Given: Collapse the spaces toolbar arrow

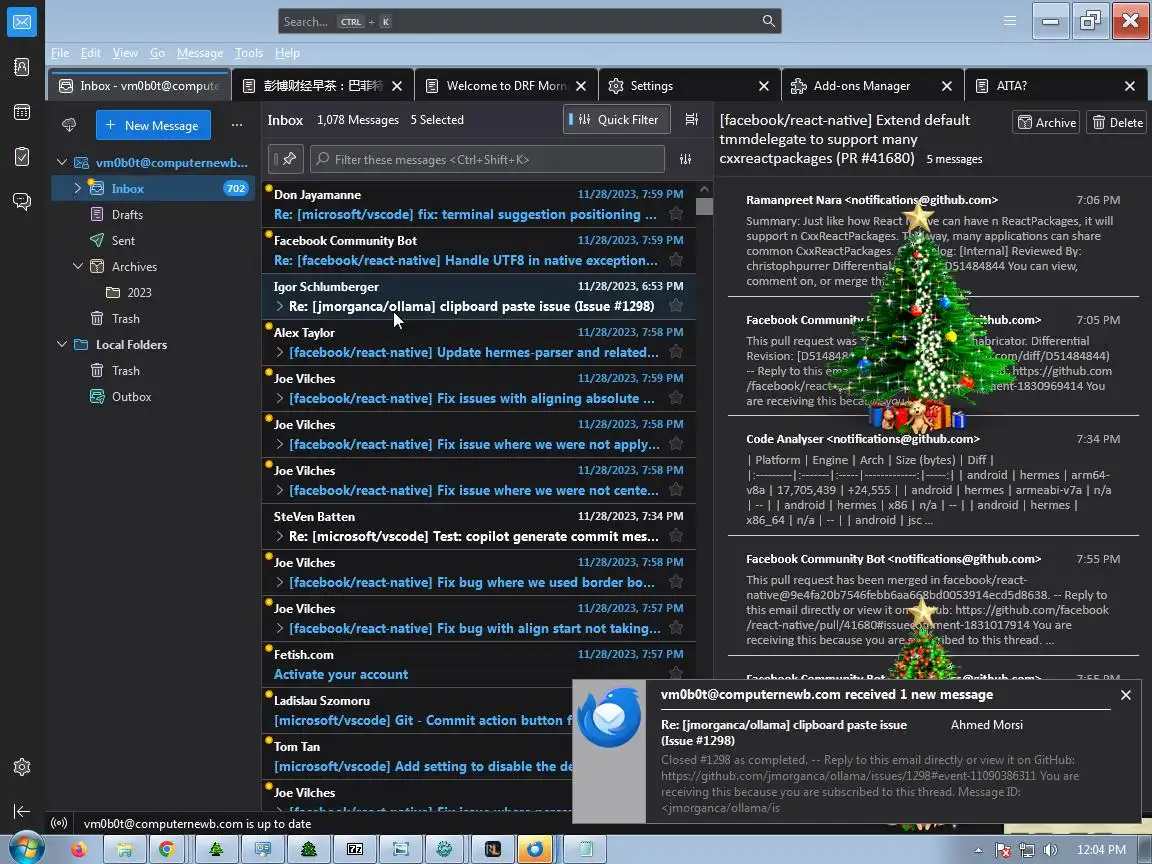Looking at the screenshot, I should tap(22, 811).
